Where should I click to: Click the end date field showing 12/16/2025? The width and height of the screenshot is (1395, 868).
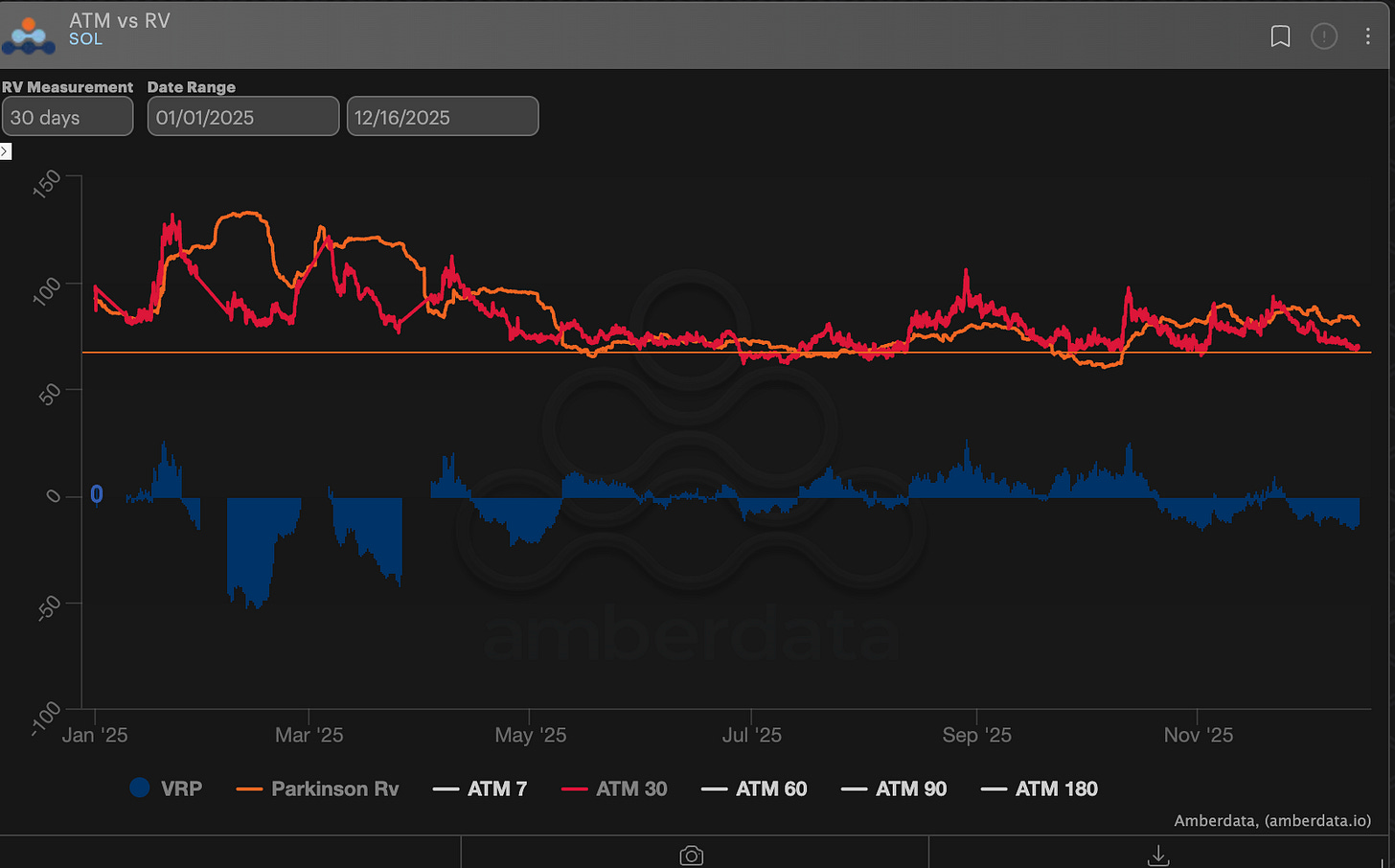[442, 116]
